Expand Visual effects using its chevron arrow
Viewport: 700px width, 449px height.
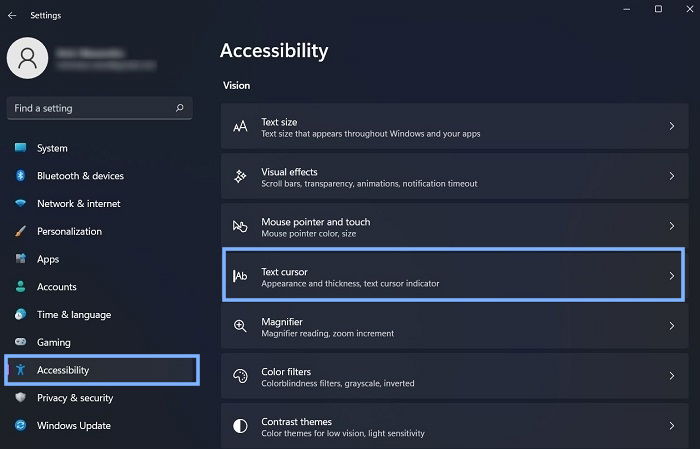[x=671, y=176]
